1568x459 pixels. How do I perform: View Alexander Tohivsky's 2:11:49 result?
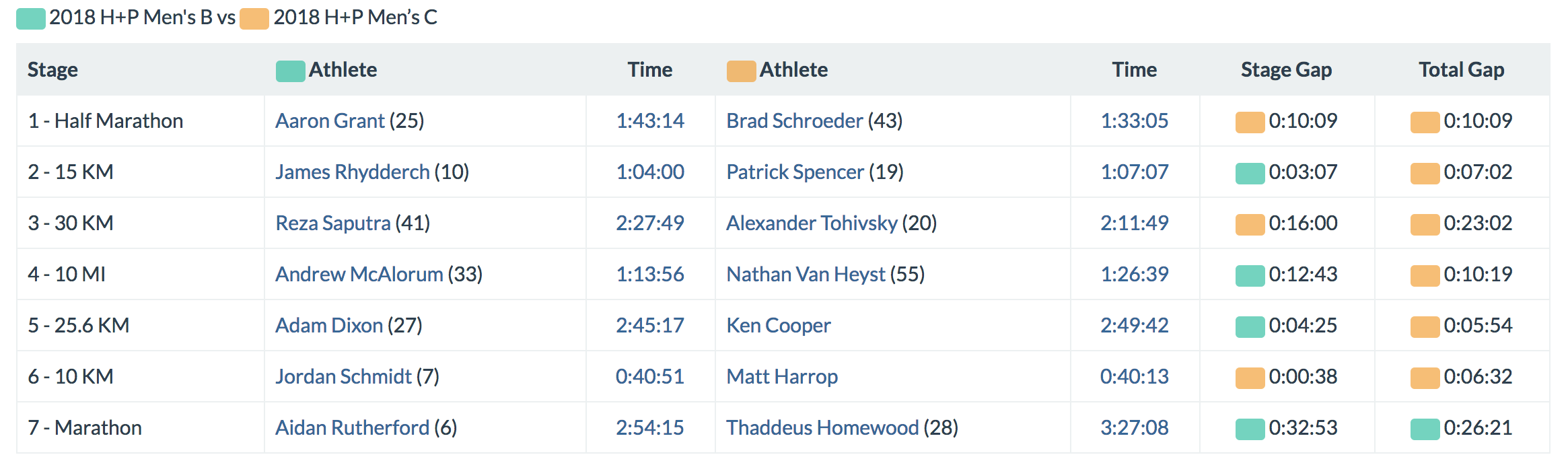(1134, 223)
